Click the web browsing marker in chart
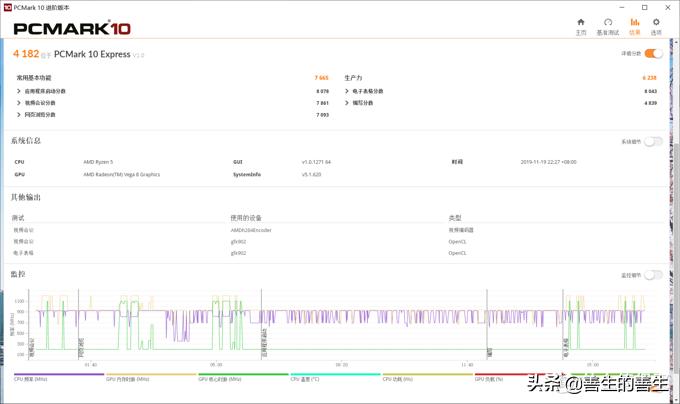The width and height of the screenshot is (680, 404). point(81,349)
